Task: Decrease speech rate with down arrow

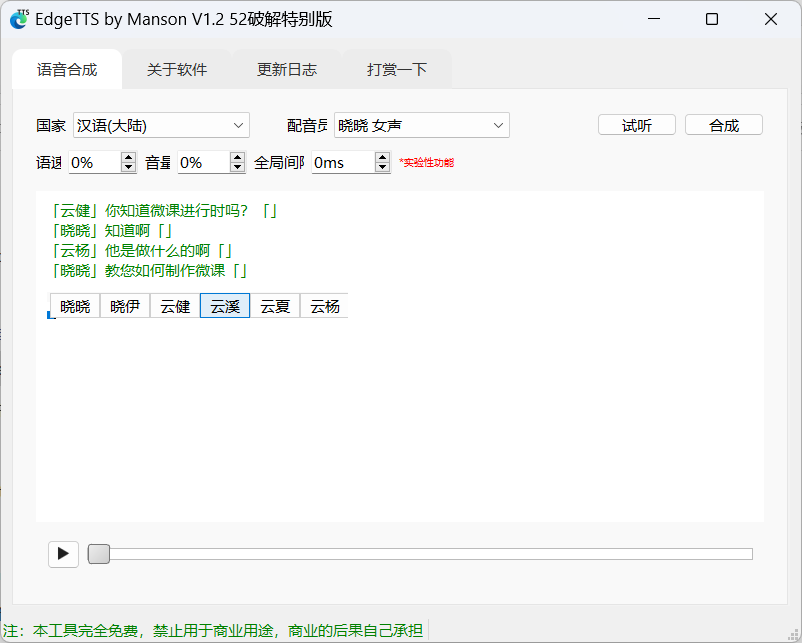Action: (129, 167)
